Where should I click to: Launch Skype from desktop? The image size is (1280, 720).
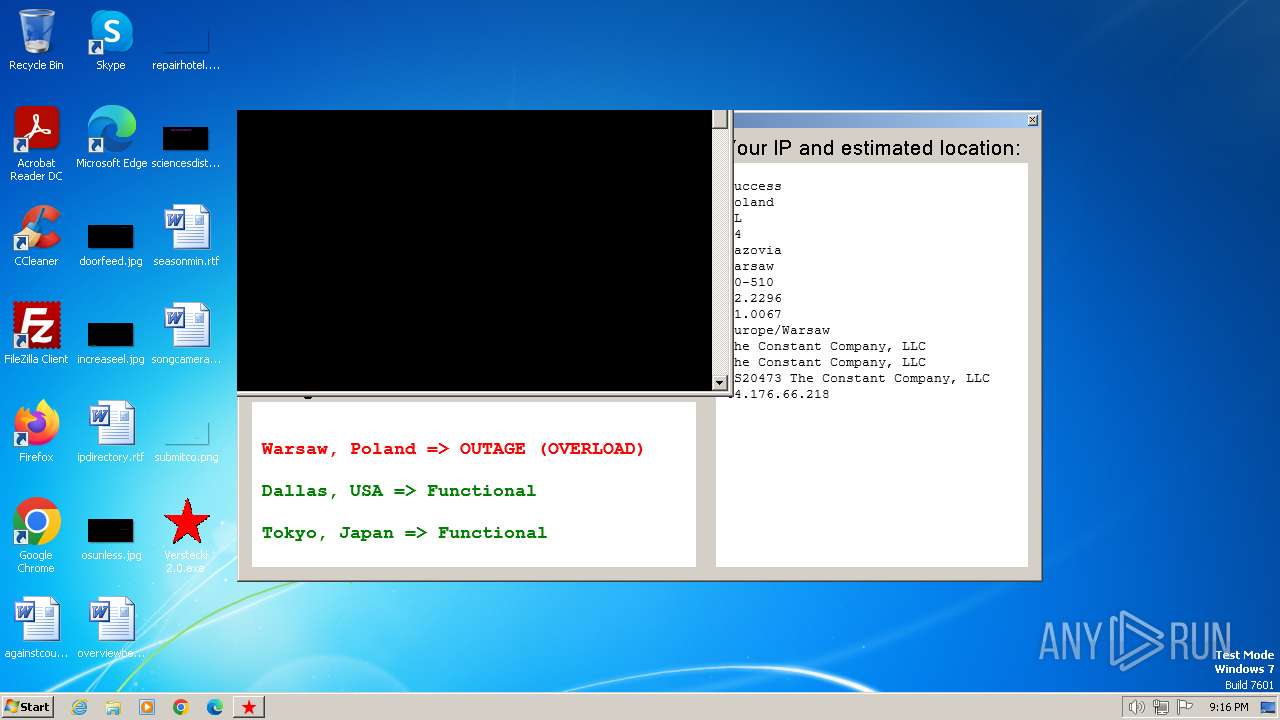(110, 40)
